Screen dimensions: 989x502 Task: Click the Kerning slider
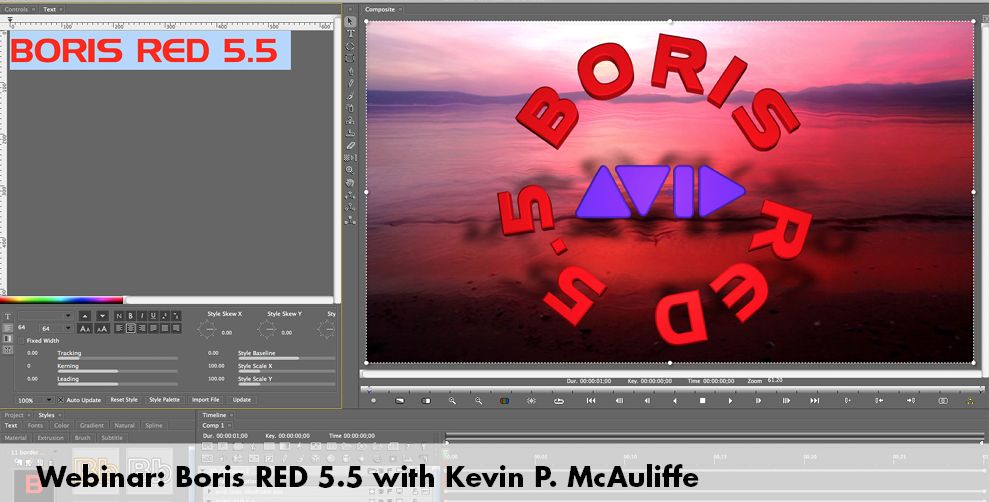pyautogui.click(x=117, y=371)
